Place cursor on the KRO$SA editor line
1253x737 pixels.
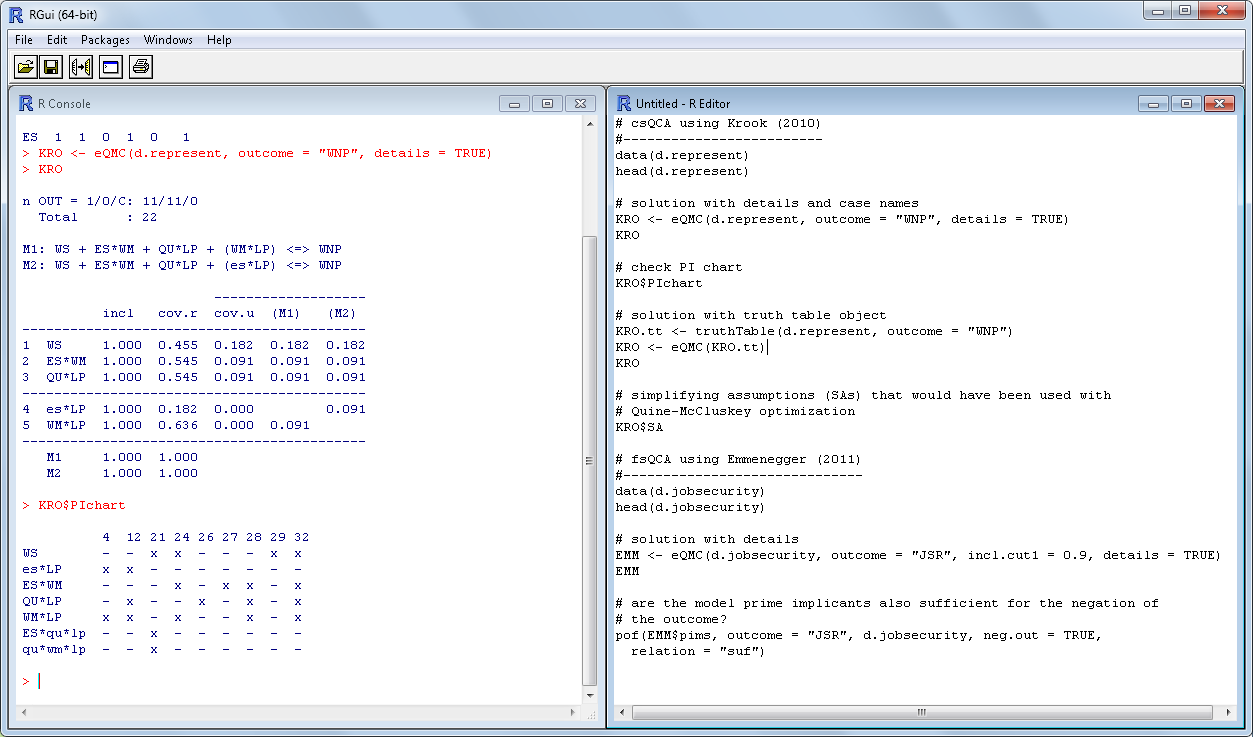click(640, 427)
